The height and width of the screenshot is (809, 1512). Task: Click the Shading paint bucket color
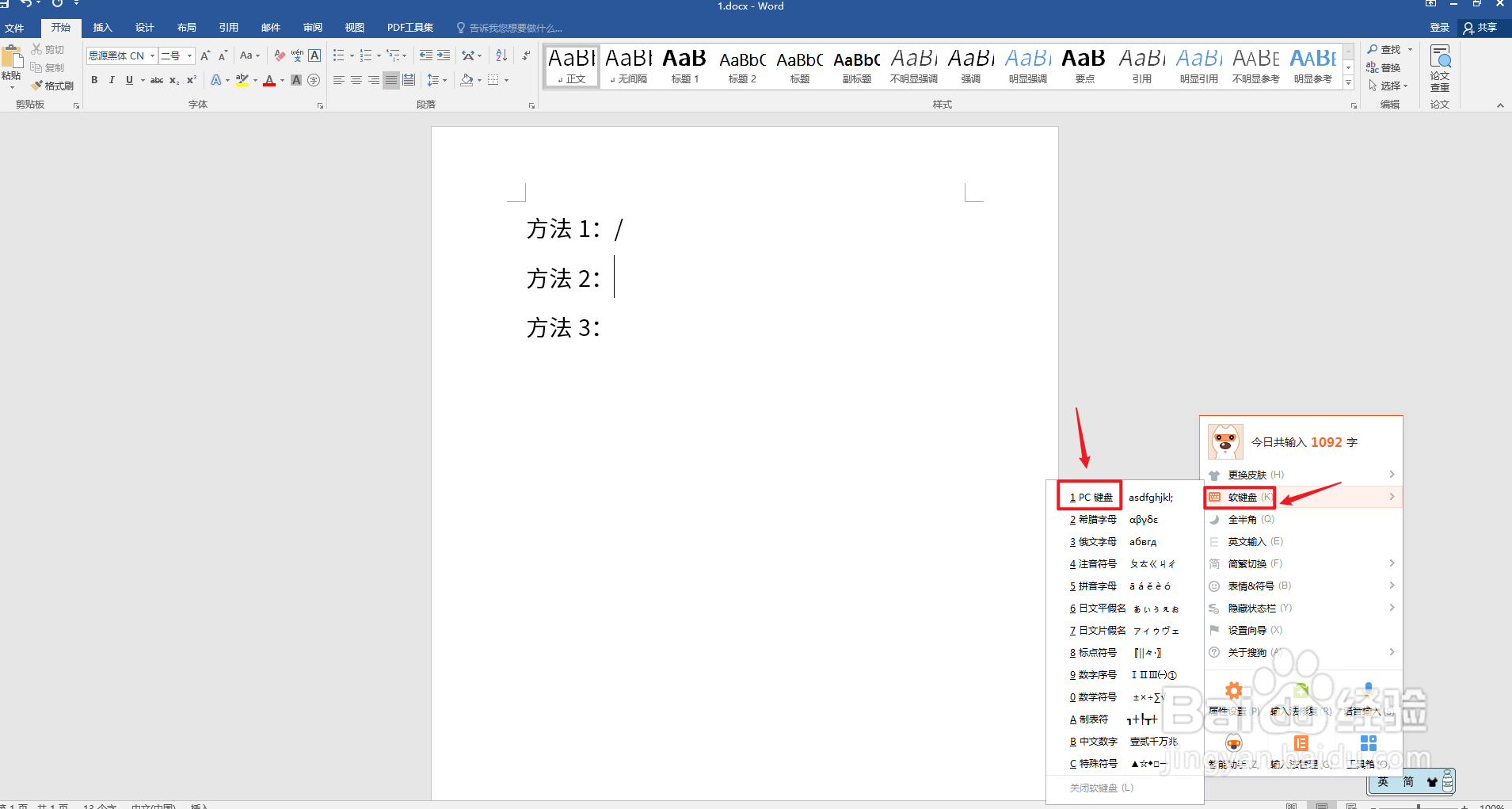coord(467,80)
